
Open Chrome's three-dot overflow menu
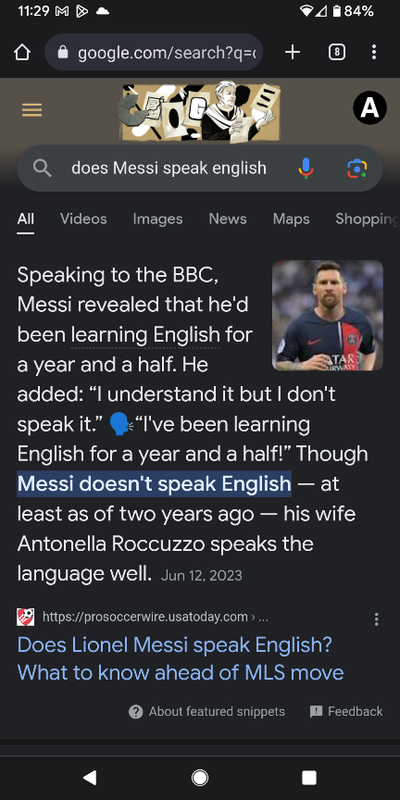[x=374, y=52]
